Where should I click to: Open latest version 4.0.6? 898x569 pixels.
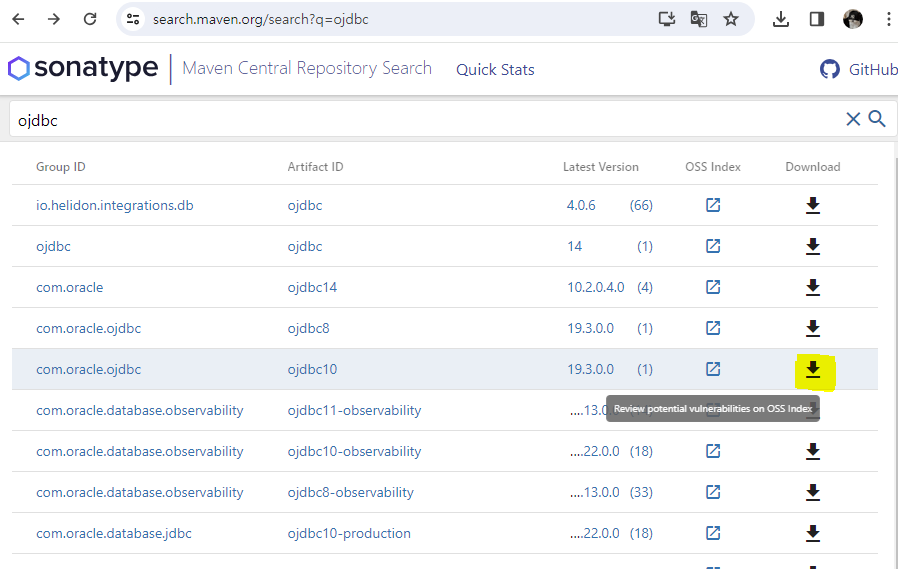pos(581,205)
